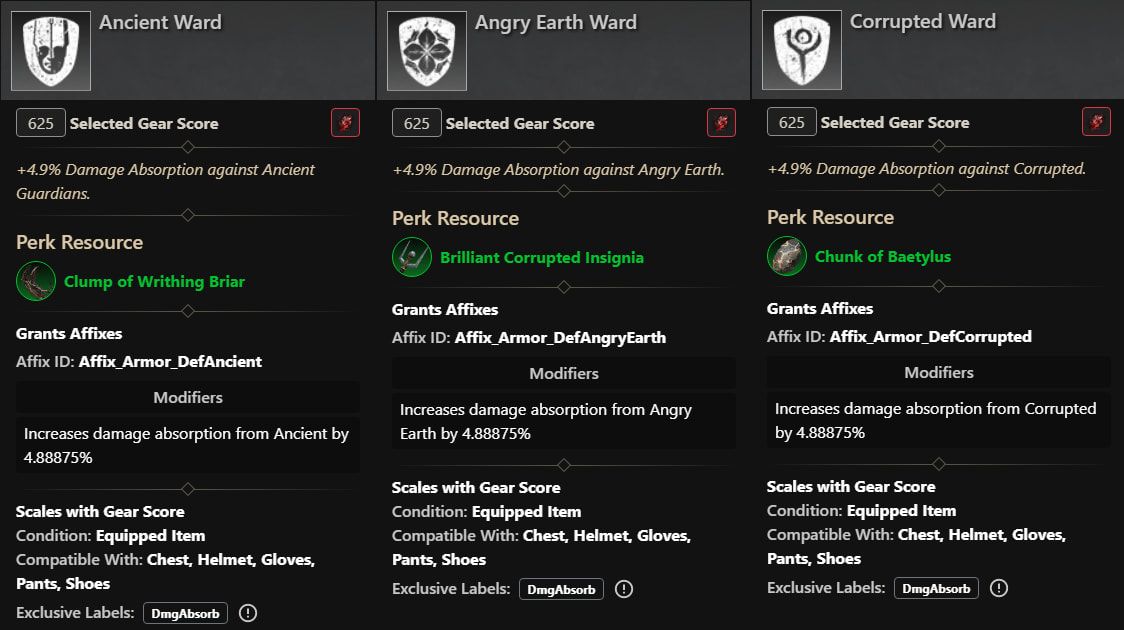The image size is (1124, 630).
Task: Open the Clump of Writhing Briar link
Action: click(154, 282)
